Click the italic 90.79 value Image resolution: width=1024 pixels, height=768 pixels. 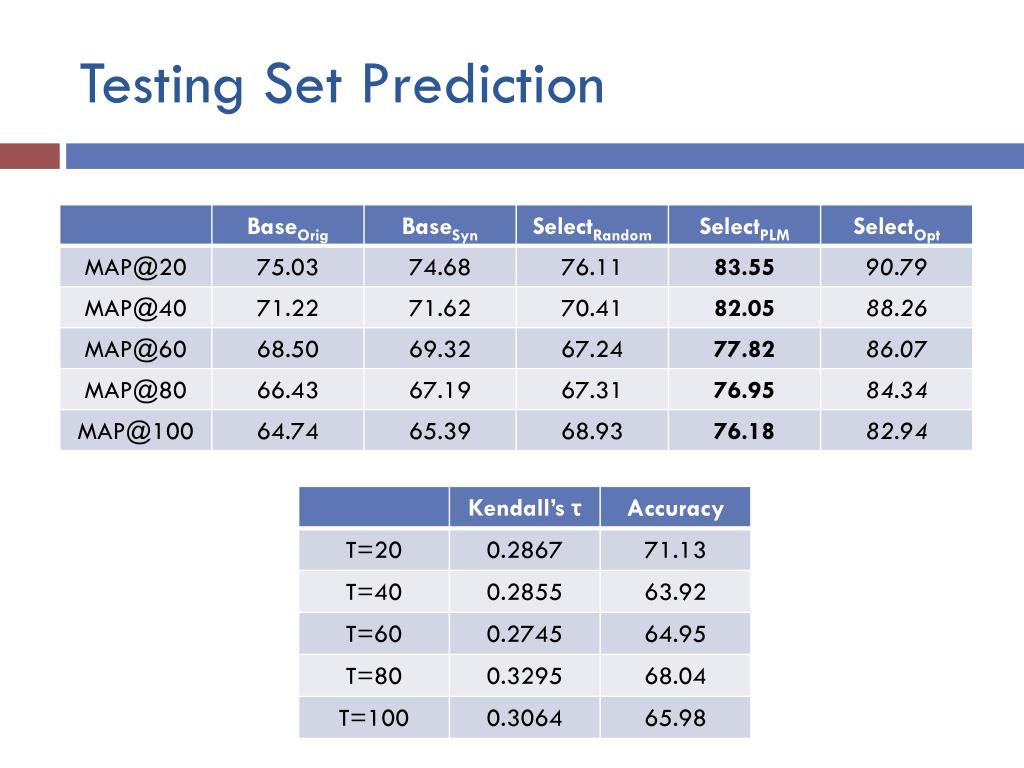pyautogui.click(x=896, y=267)
